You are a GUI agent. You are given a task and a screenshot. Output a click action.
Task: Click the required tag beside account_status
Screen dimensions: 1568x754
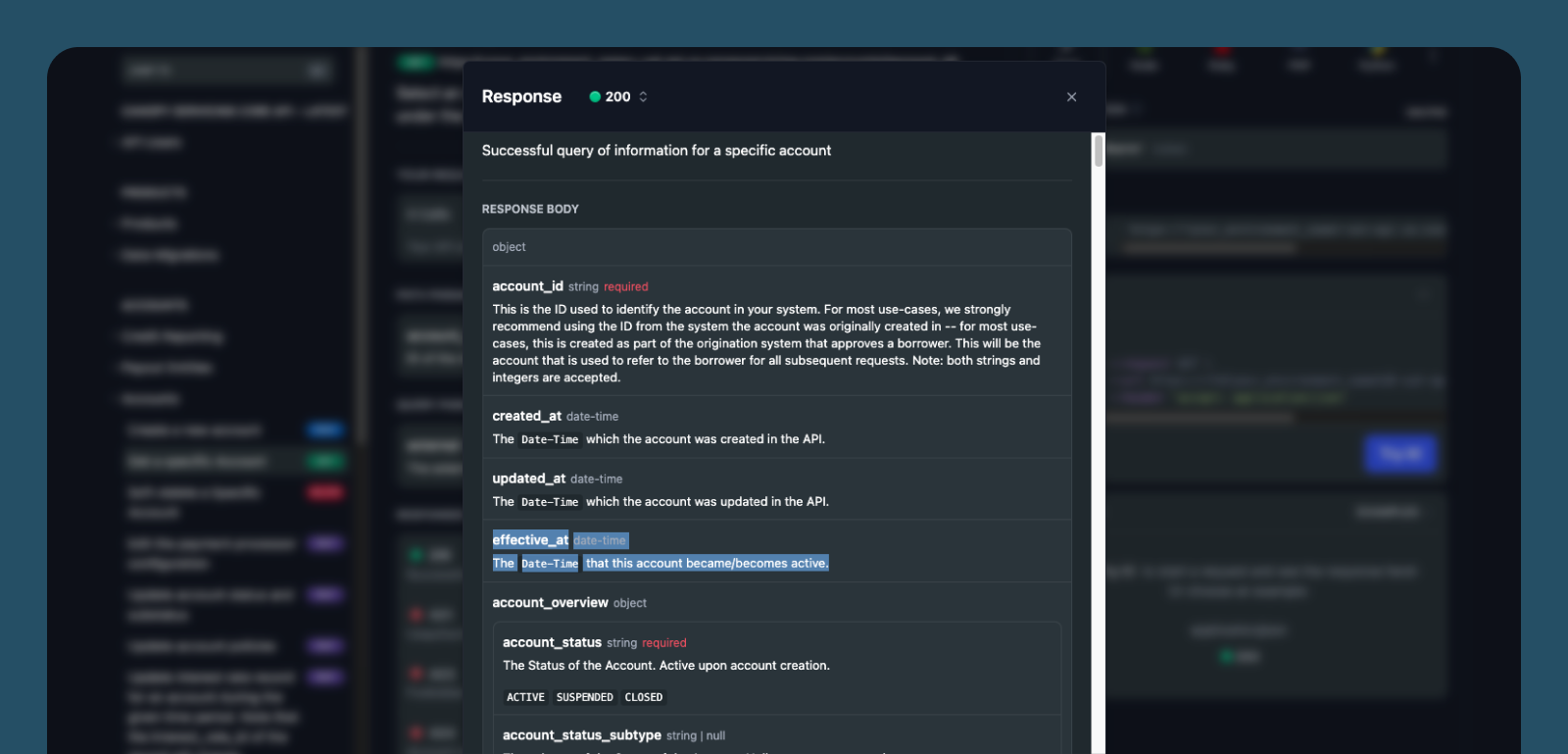click(x=664, y=643)
